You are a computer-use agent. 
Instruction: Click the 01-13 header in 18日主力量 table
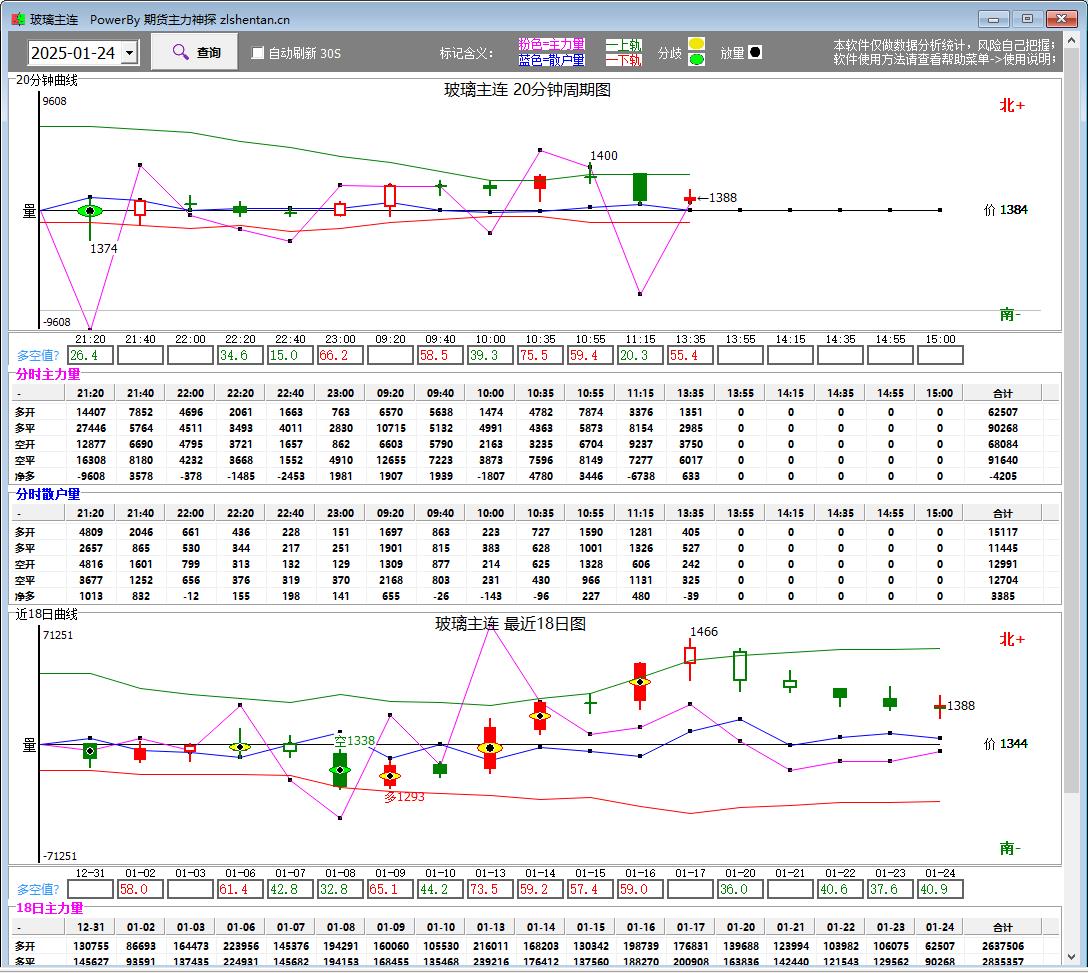(491, 928)
